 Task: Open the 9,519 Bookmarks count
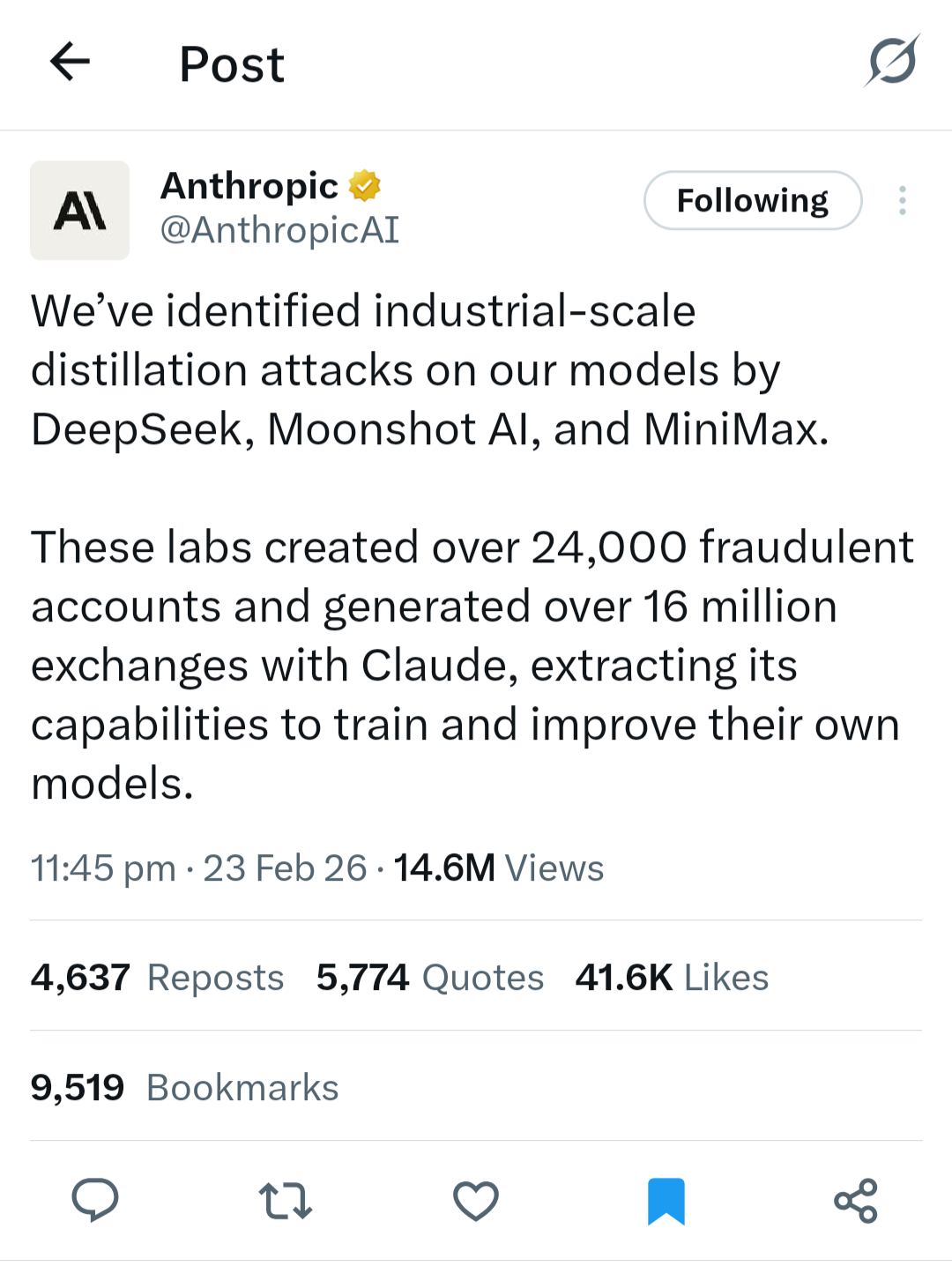[x=184, y=1087]
